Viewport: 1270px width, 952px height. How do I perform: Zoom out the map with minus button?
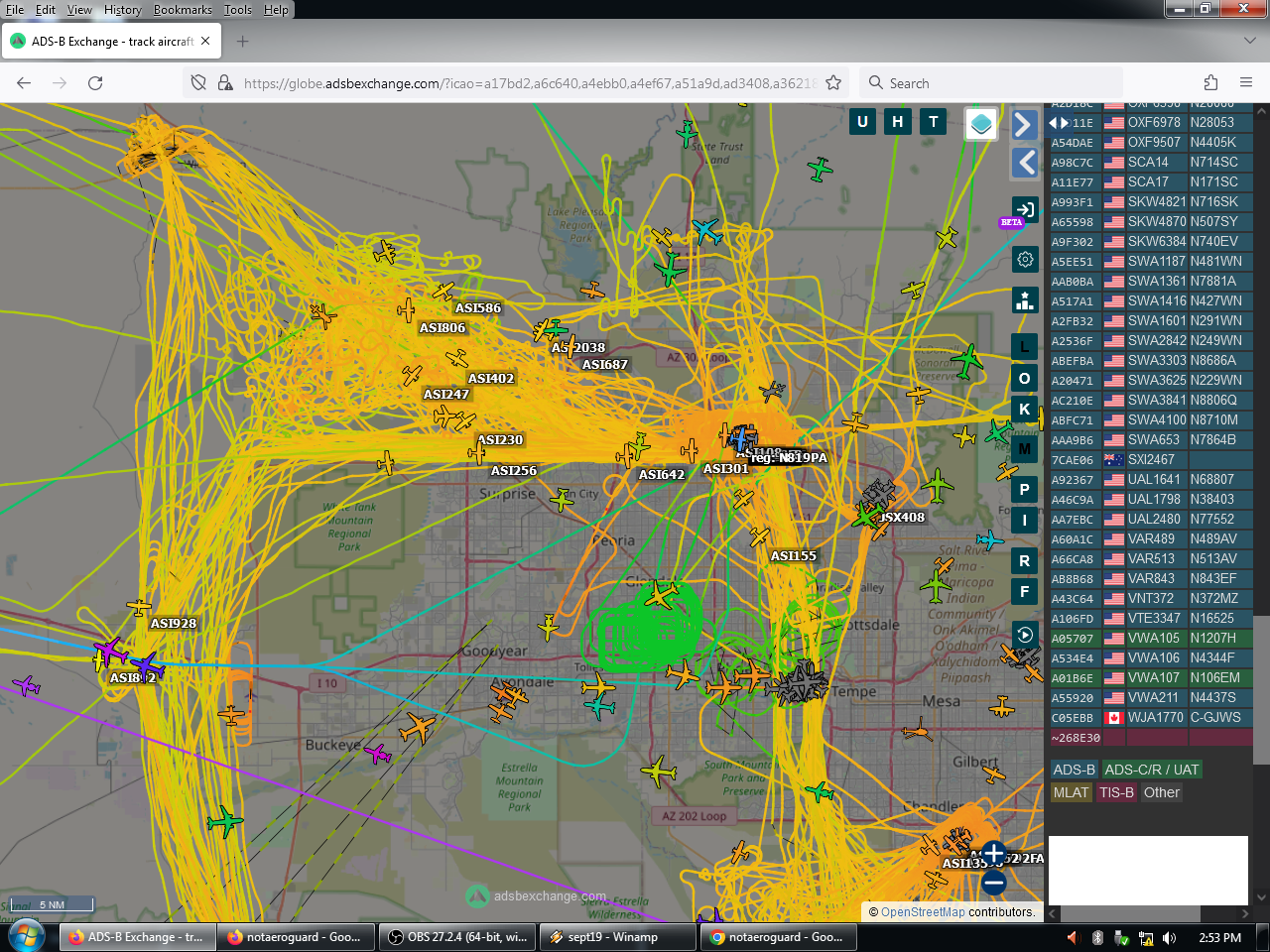coord(993,882)
